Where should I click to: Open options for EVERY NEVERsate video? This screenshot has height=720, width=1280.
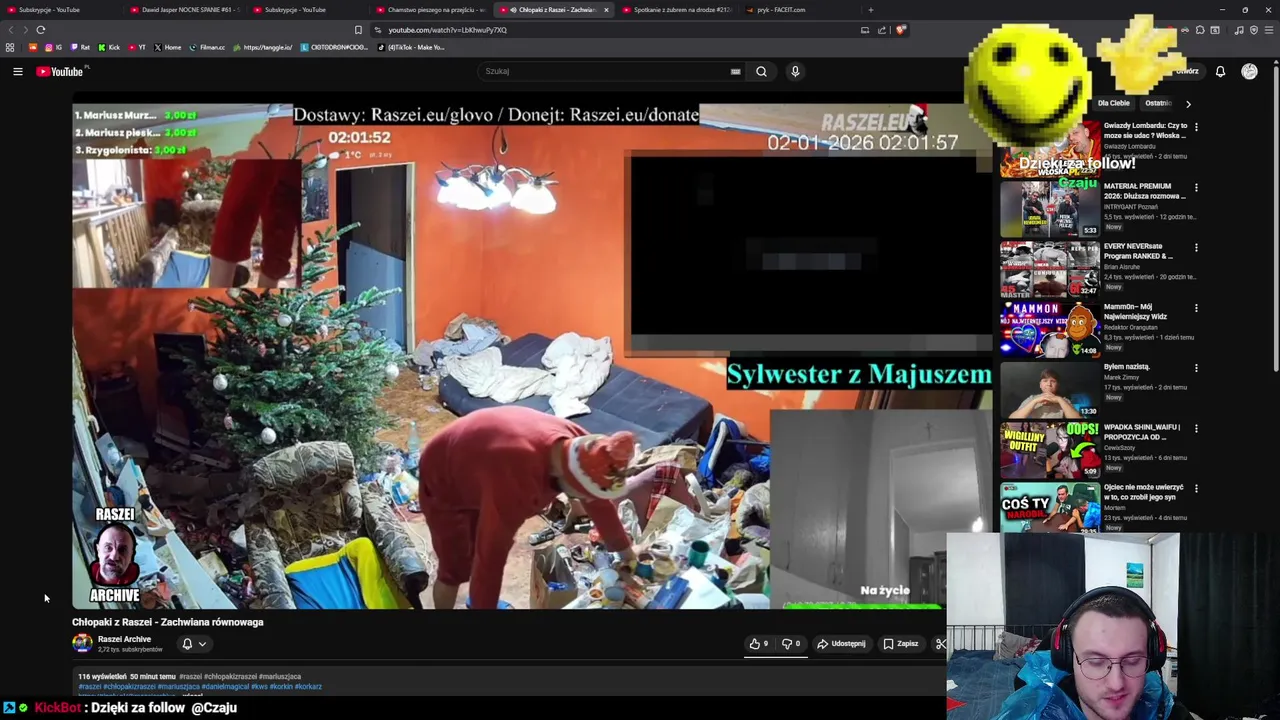click(x=1196, y=247)
